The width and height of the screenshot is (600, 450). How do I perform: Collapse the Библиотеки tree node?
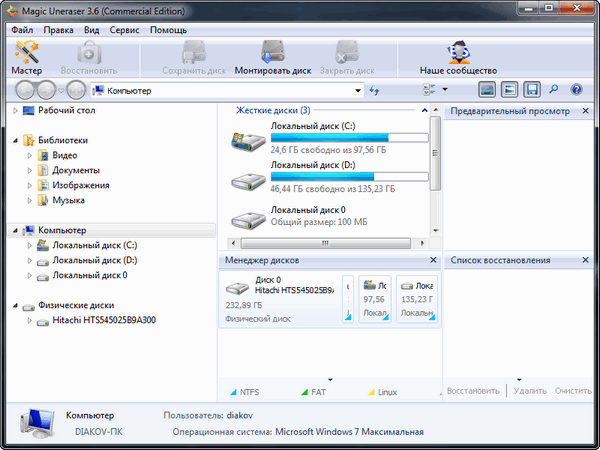pyautogui.click(x=15, y=140)
